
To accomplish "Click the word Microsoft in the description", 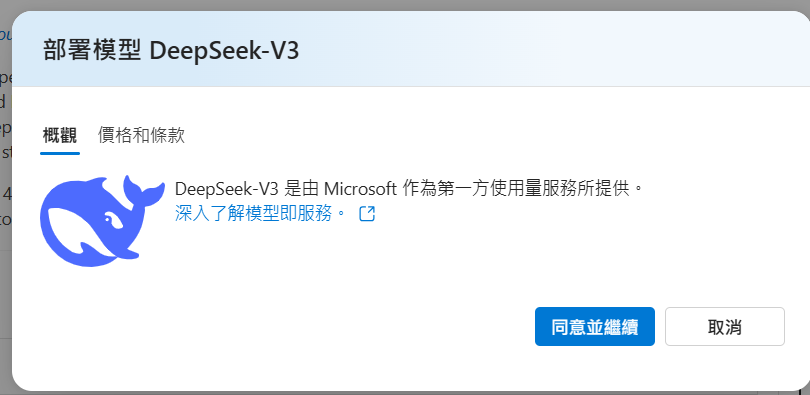I will pyautogui.click(x=360, y=188).
